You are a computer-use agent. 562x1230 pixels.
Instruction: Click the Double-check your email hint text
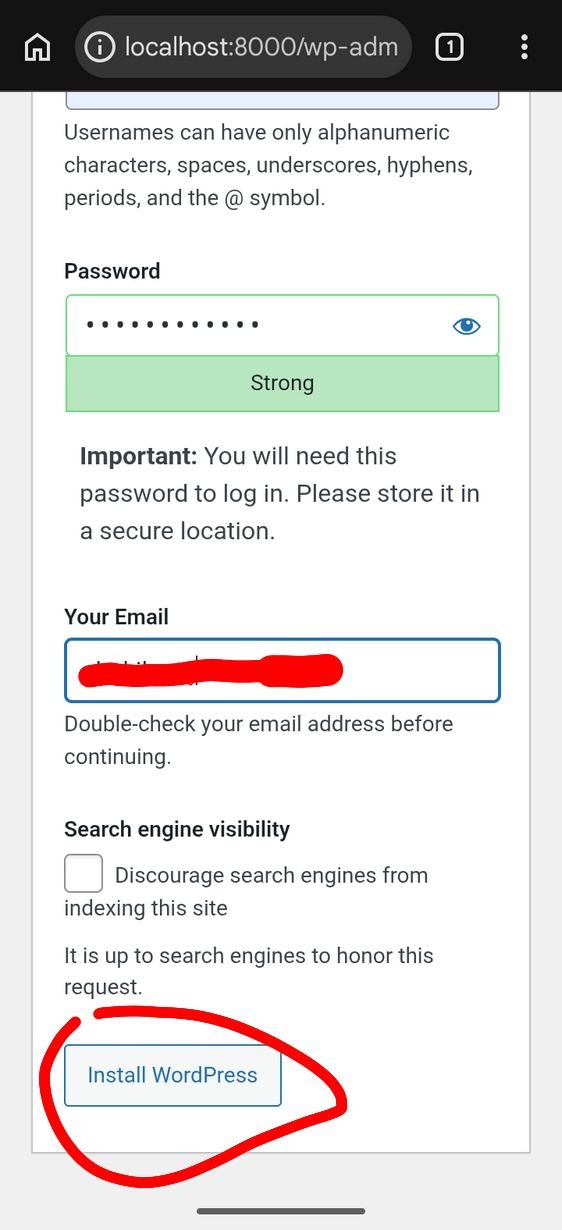point(259,740)
